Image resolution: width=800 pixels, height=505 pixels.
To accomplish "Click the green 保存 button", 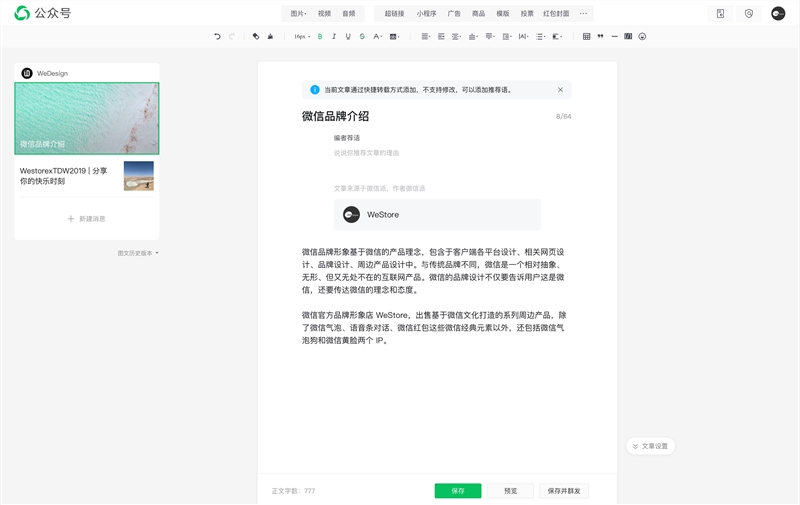I will 458,491.
